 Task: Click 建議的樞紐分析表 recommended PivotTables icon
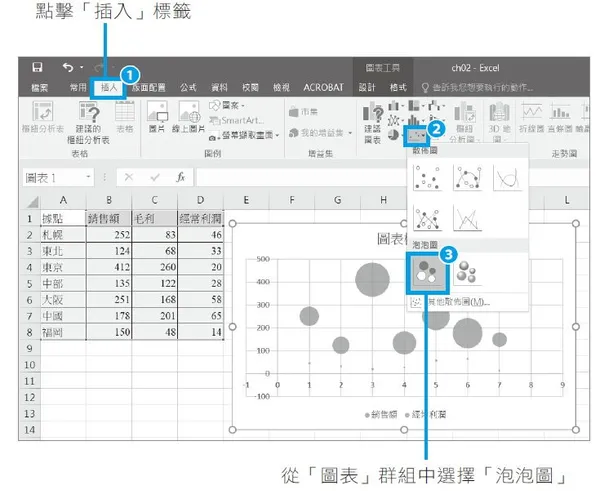[89, 111]
